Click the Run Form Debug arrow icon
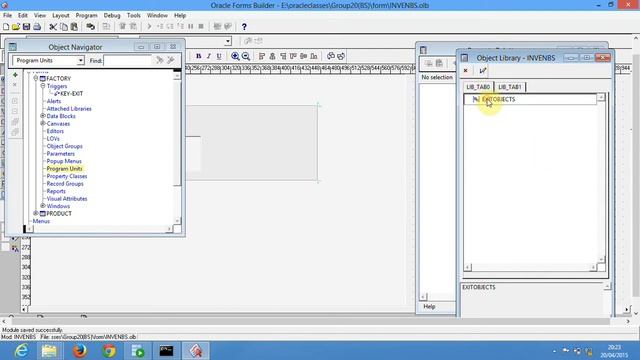The image size is (640, 360). pos(149,27)
